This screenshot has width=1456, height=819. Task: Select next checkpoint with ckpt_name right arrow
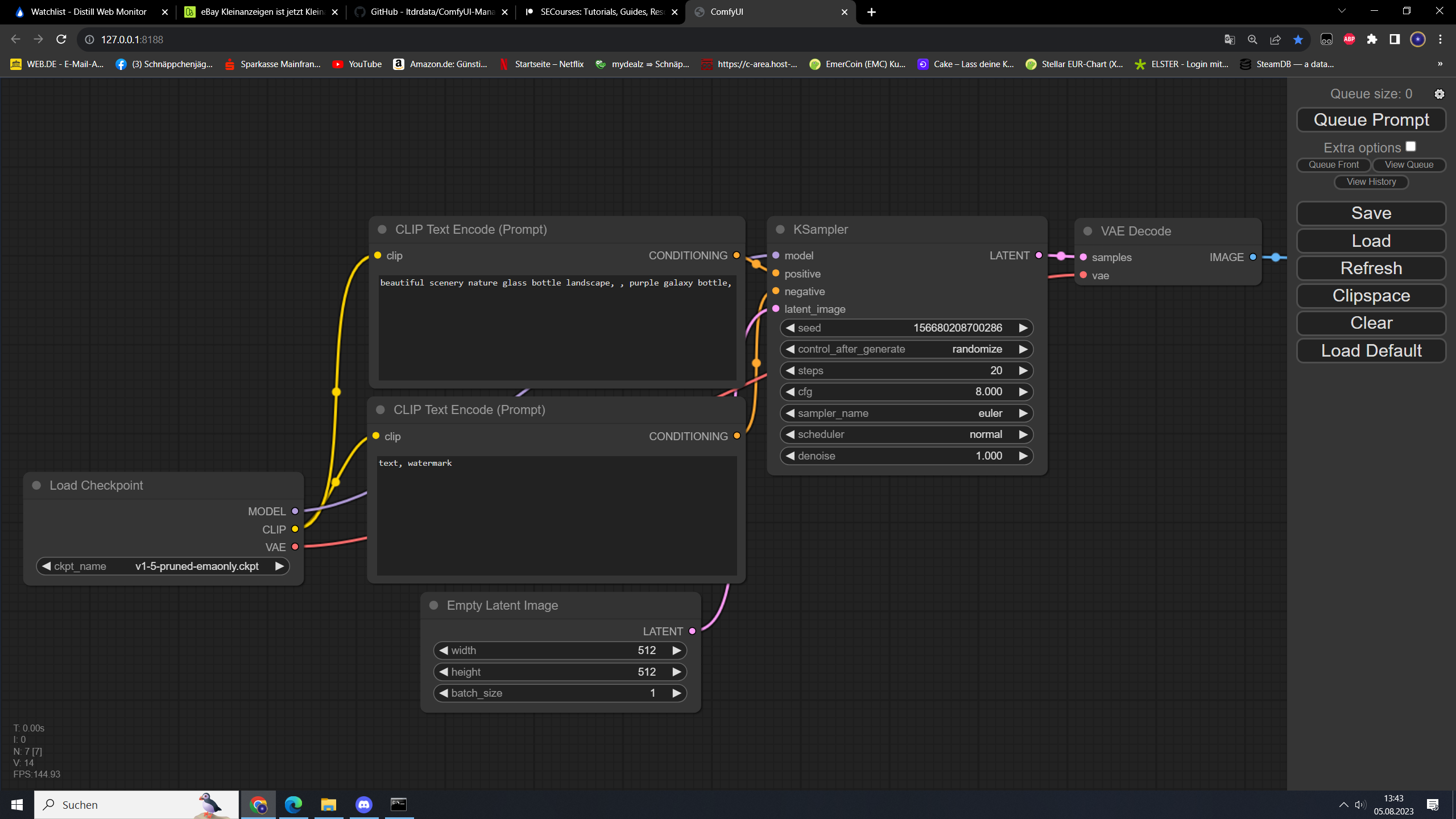pos(279,566)
